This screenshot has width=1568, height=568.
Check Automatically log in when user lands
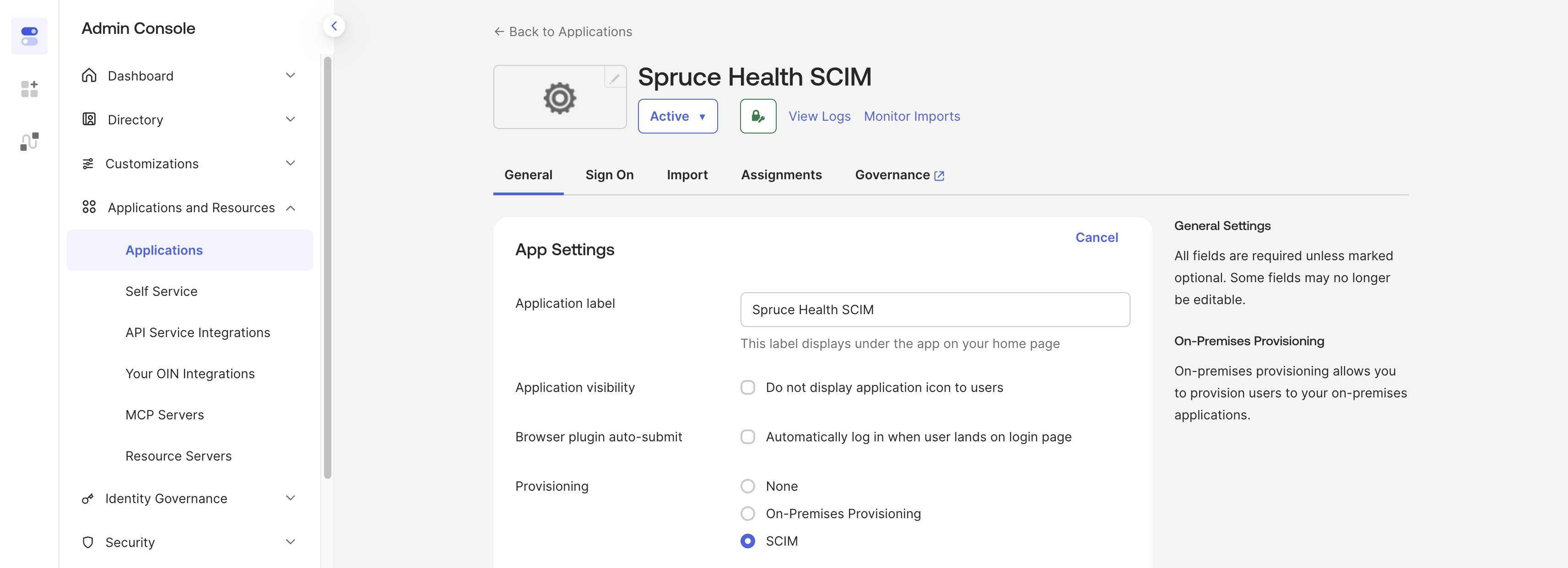point(747,437)
